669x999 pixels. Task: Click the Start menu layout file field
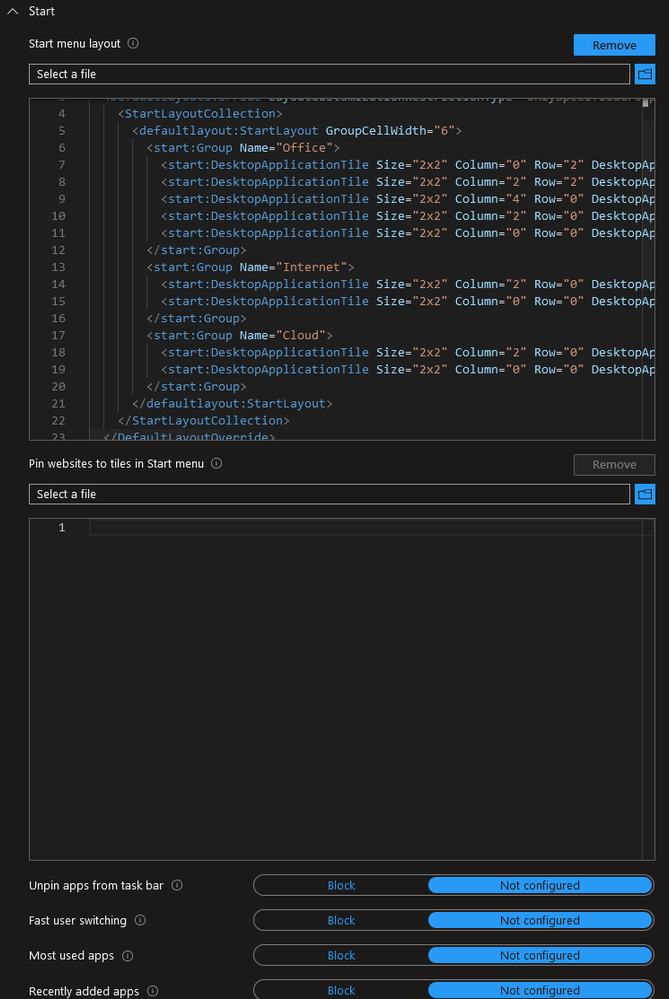point(329,74)
